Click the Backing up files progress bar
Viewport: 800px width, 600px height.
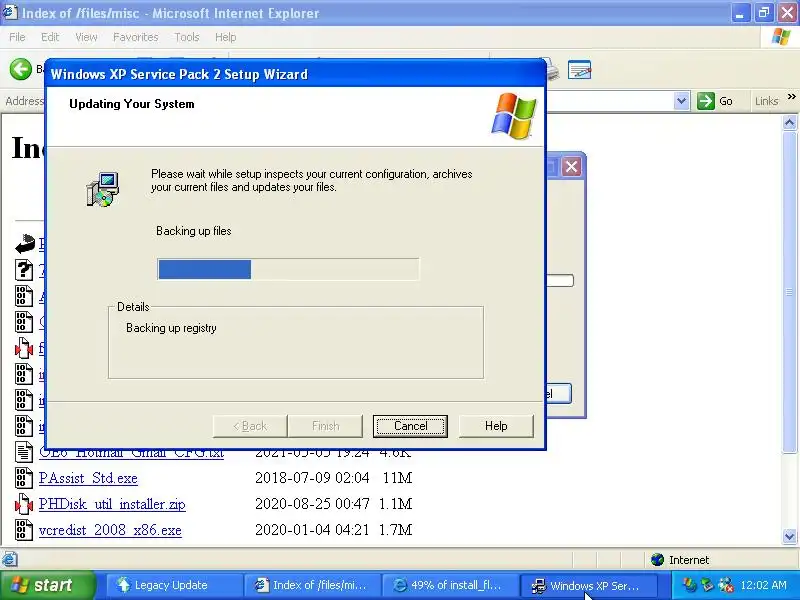288,269
